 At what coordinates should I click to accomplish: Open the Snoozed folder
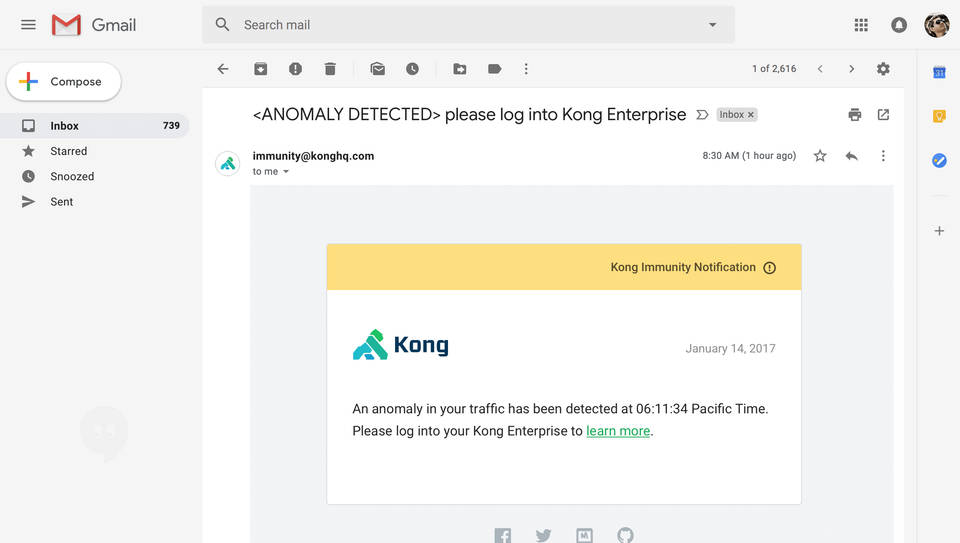coord(72,176)
